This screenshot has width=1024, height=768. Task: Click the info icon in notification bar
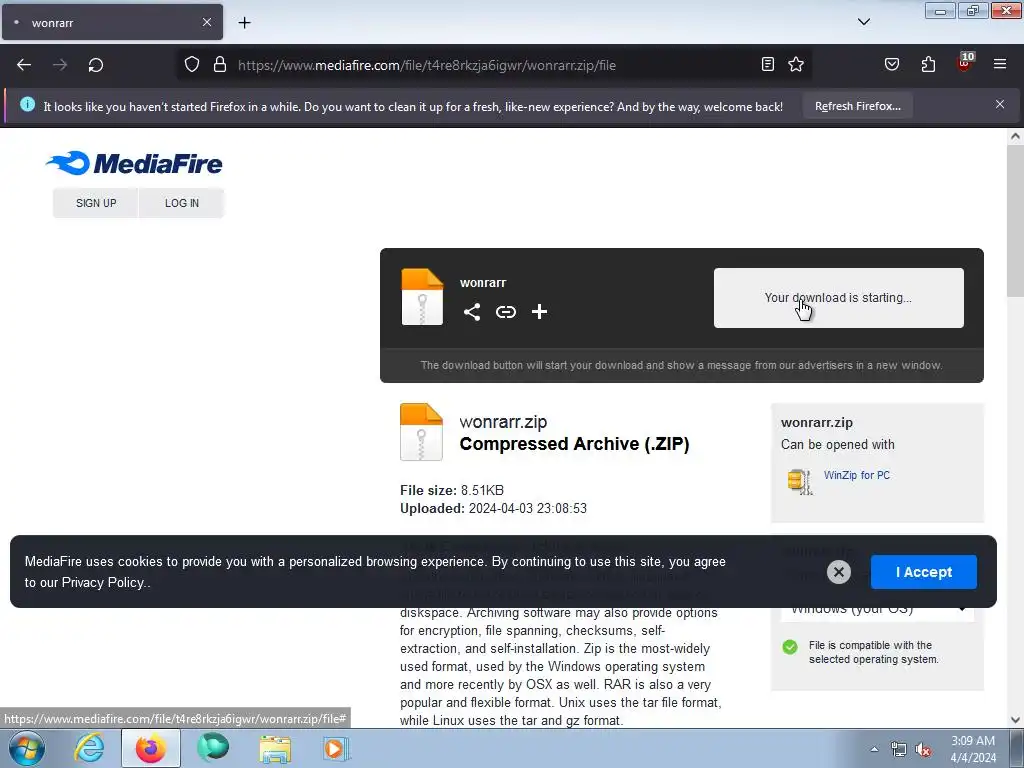pyautogui.click(x=27, y=104)
